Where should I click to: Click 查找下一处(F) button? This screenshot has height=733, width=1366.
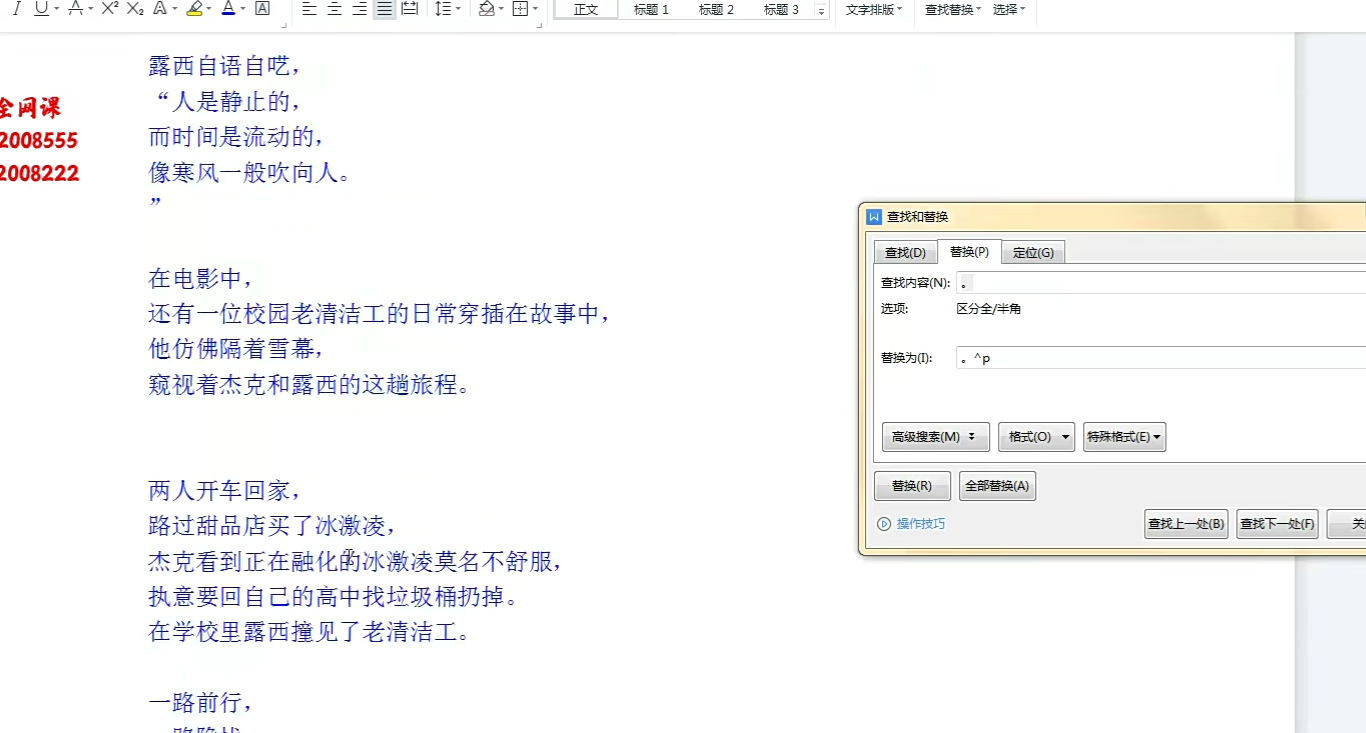tap(1277, 524)
